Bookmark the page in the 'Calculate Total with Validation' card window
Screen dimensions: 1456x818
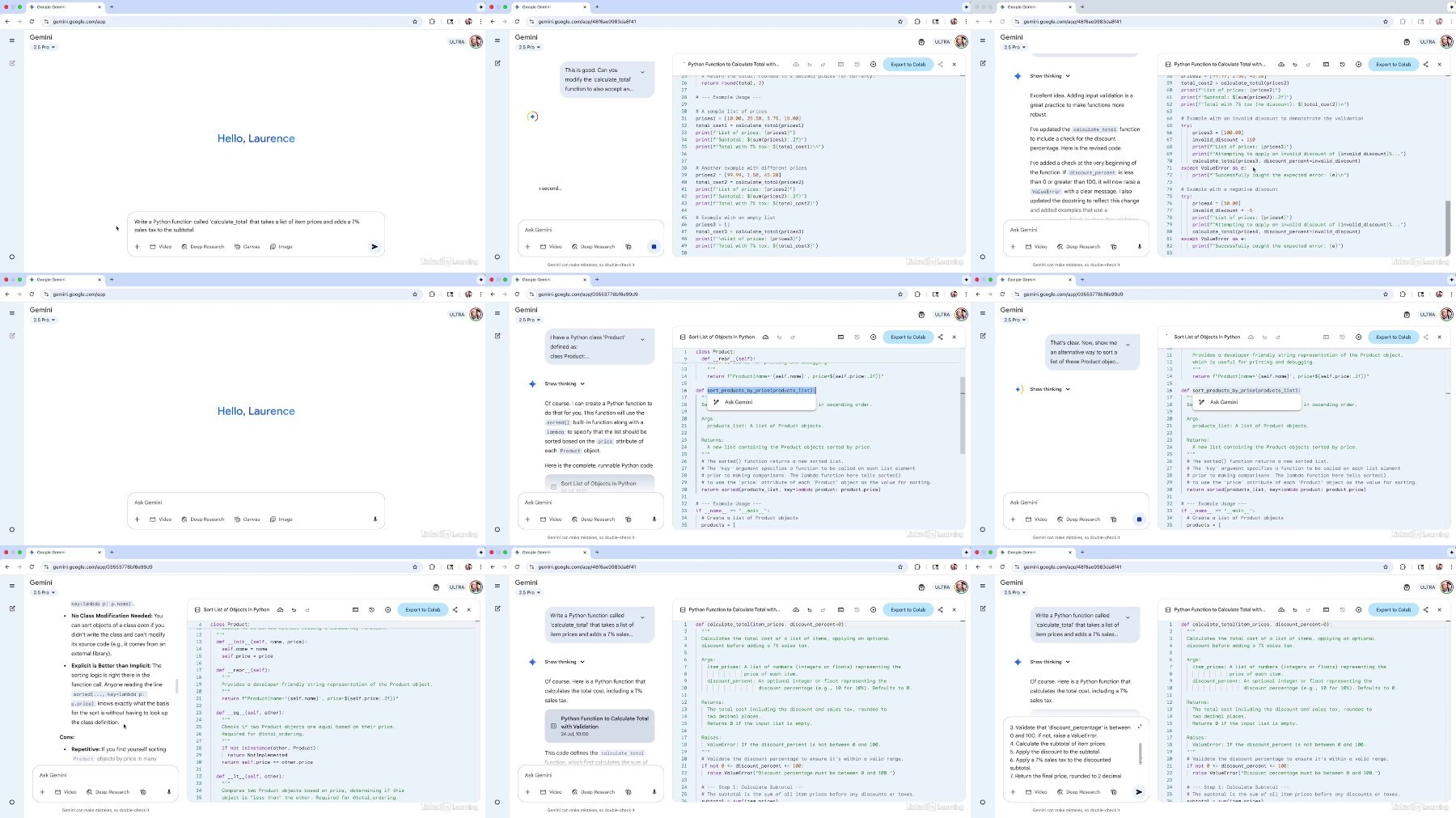click(900, 567)
